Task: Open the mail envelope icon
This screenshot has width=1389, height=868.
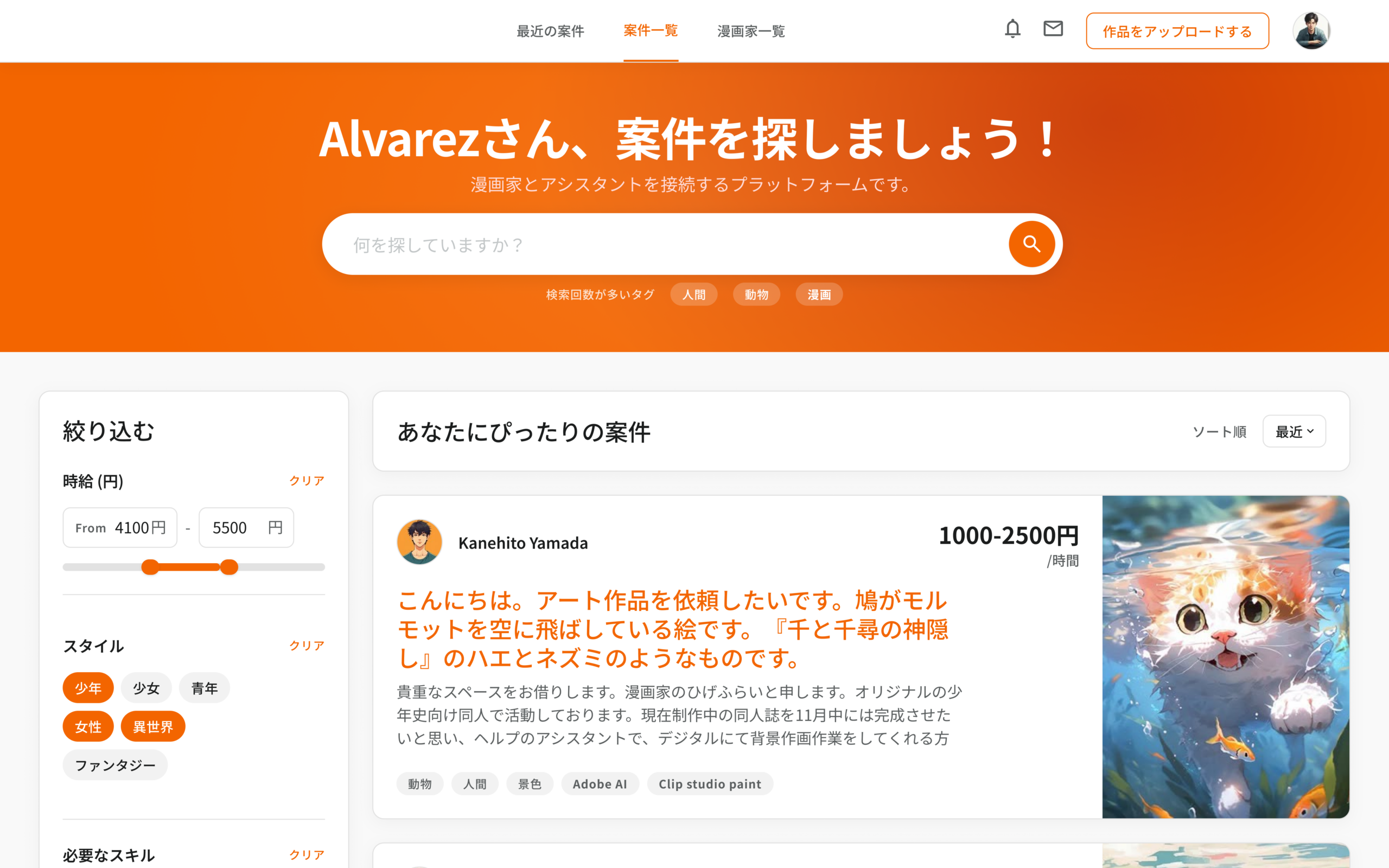Action: (x=1053, y=29)
